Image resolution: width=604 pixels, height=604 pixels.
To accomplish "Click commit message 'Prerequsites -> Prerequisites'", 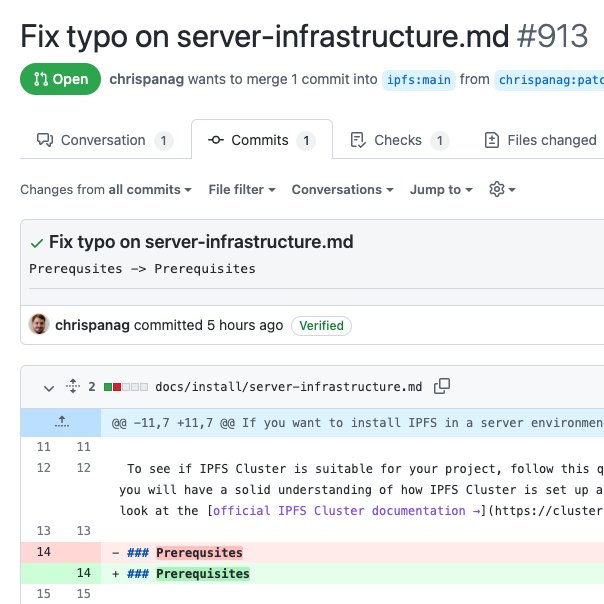I will pyautogui.click(x=142, y=268).
